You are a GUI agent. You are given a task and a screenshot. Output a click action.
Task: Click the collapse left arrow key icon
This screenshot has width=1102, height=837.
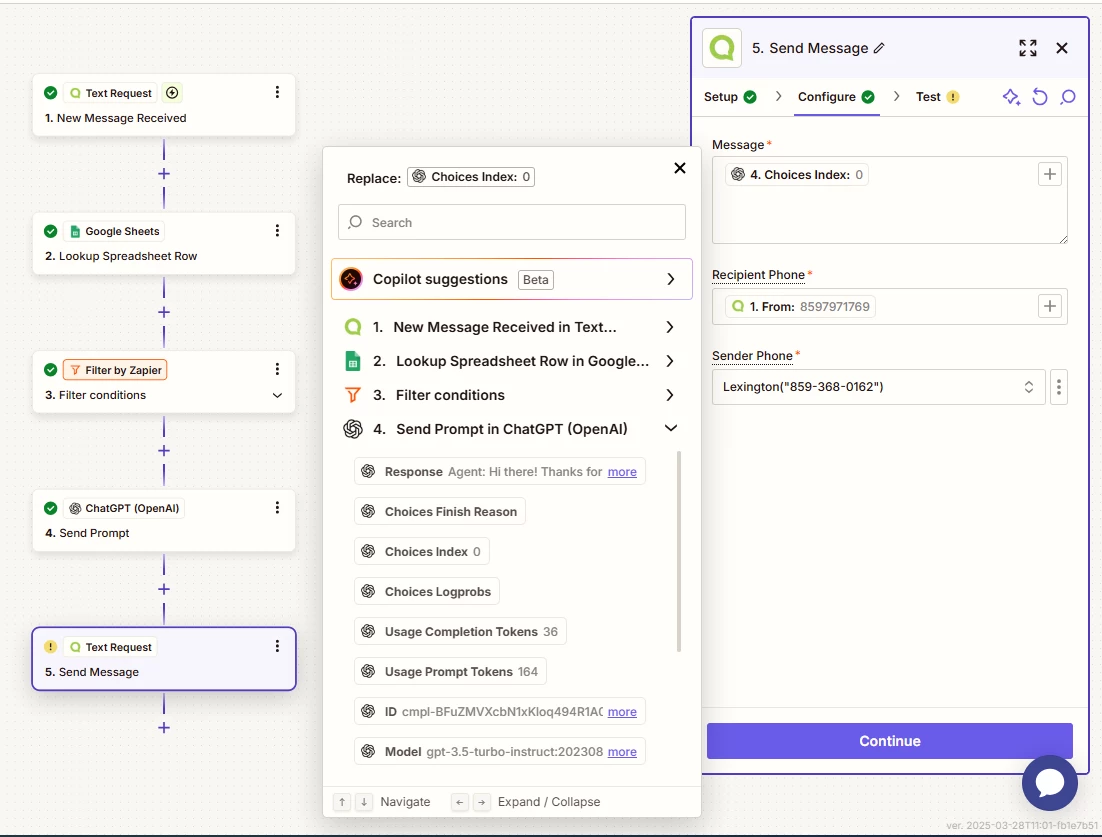point(460,802)
